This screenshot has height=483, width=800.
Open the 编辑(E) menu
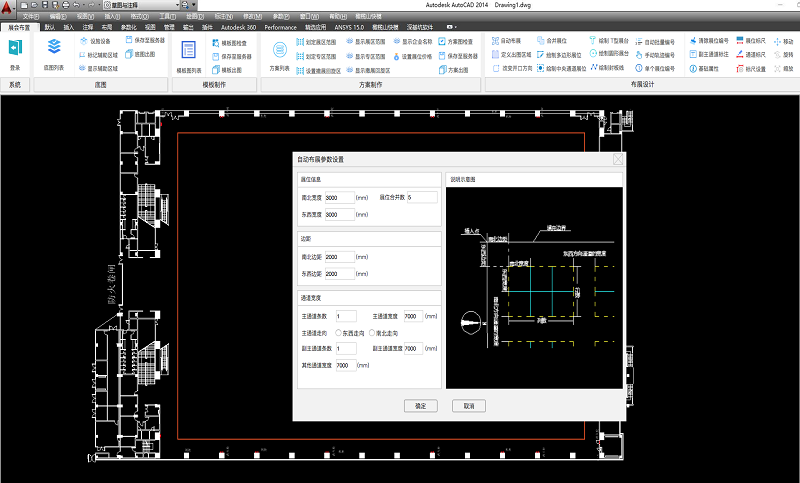click(x=58, y=17)
